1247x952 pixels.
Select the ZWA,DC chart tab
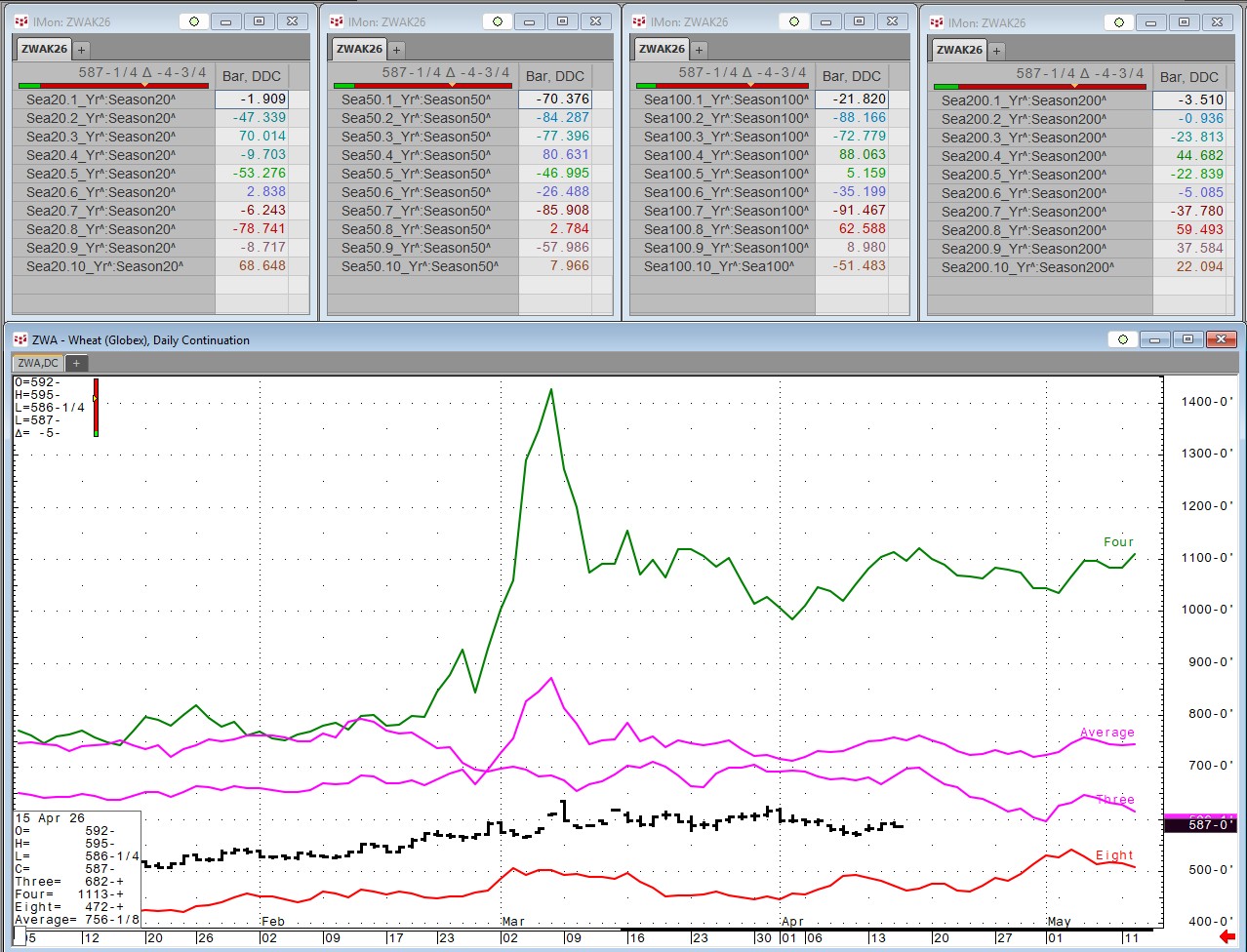coord(38,363)
